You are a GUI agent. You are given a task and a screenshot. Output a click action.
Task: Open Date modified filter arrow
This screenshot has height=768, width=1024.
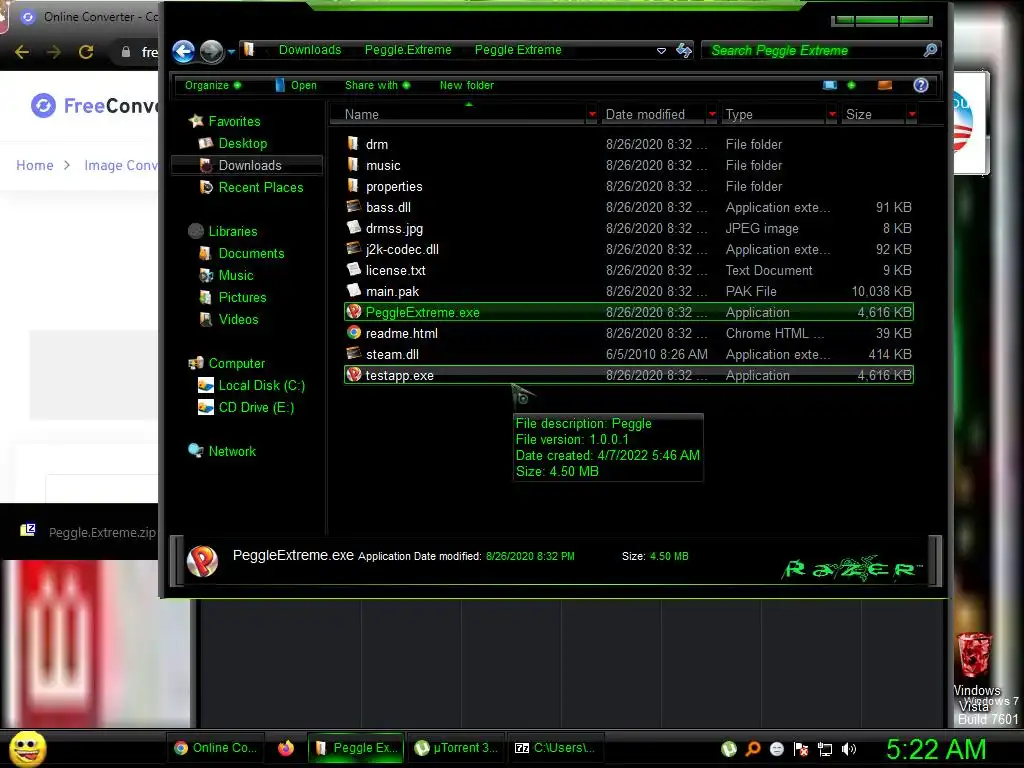coord(712,114)
